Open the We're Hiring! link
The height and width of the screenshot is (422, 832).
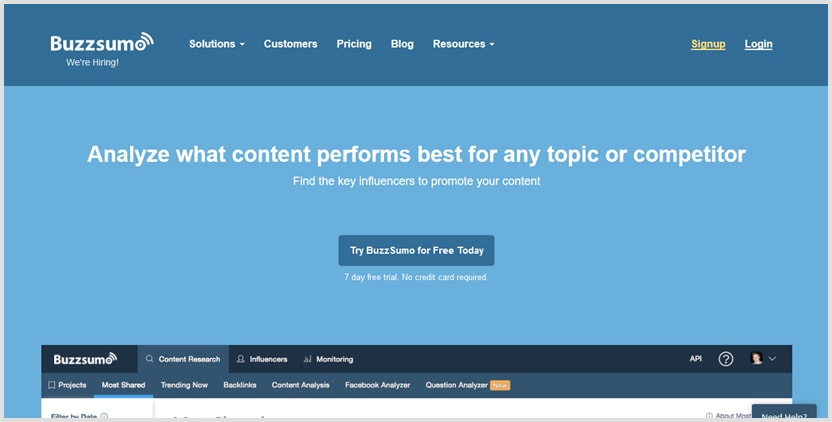pos(92,63)
